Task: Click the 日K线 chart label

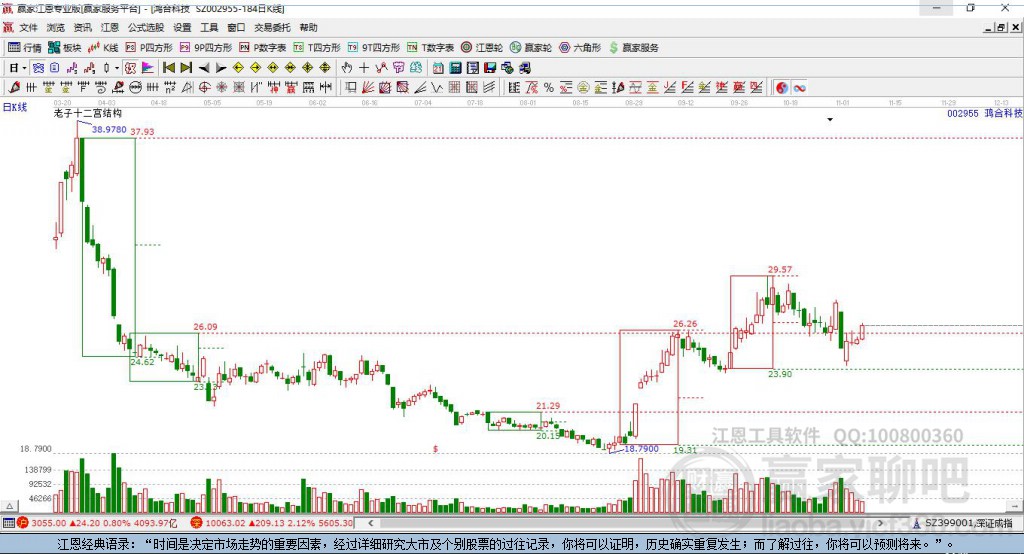Action: (15, 107)
